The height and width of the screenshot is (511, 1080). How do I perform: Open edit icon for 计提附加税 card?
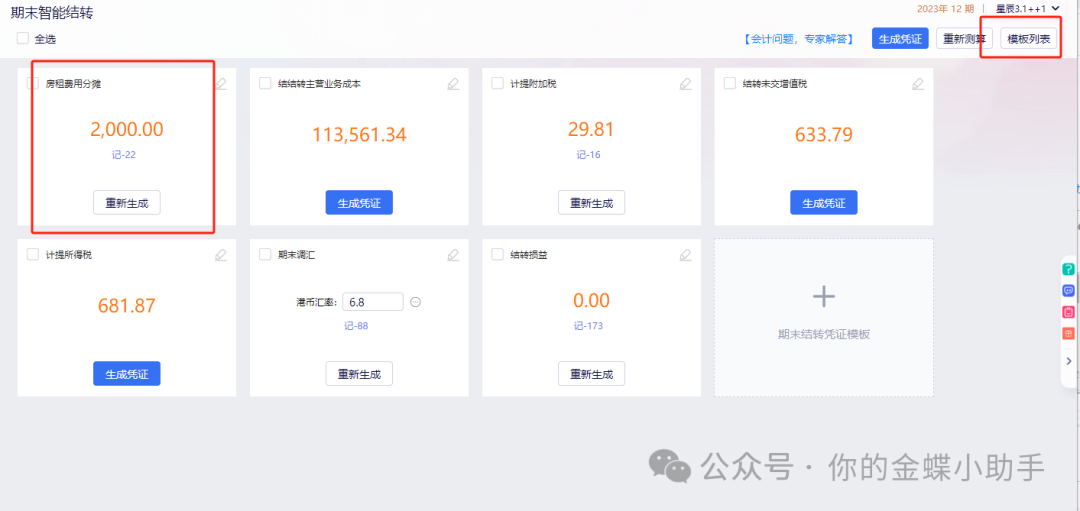(685, 84)
